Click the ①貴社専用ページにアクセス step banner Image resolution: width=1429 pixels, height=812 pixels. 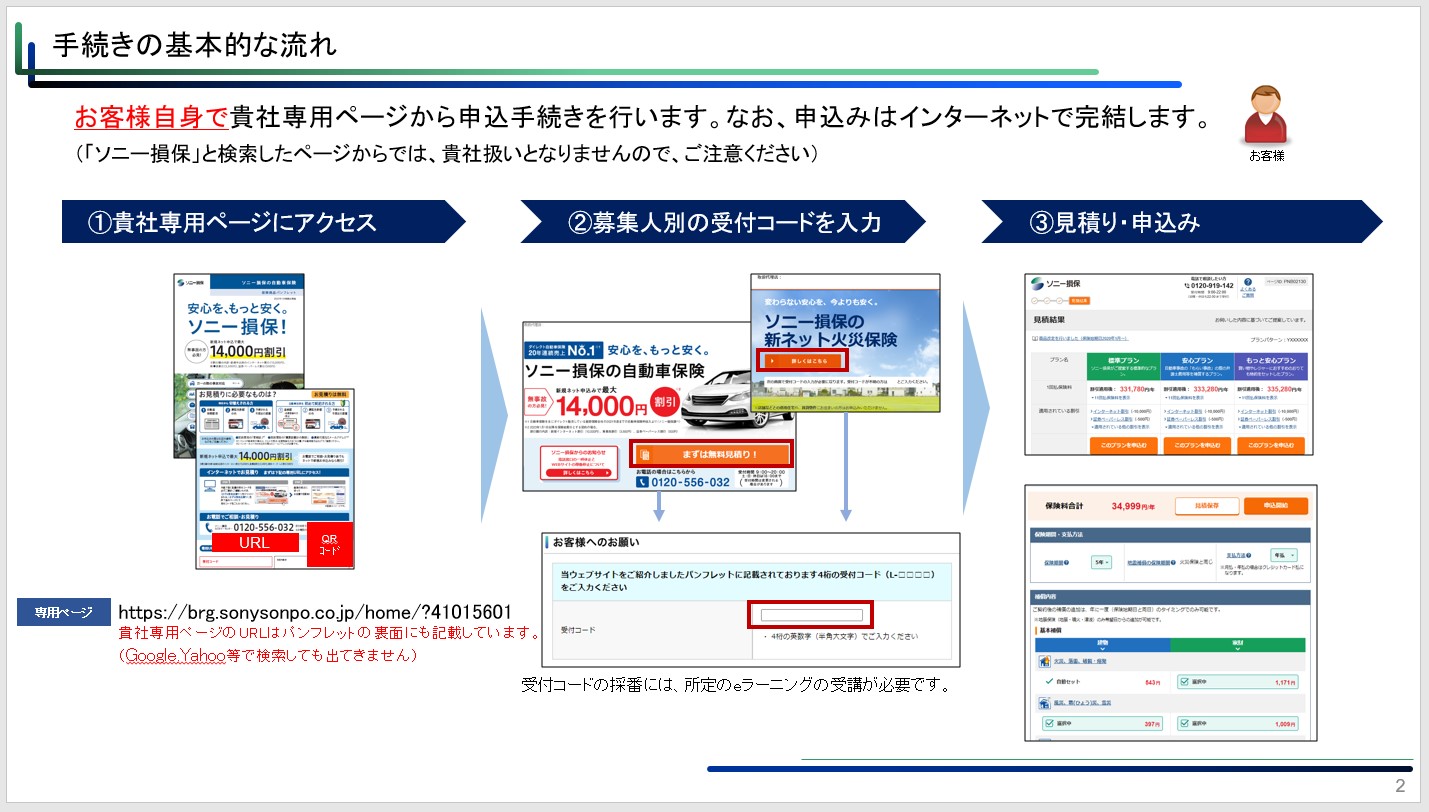point(264,222)
